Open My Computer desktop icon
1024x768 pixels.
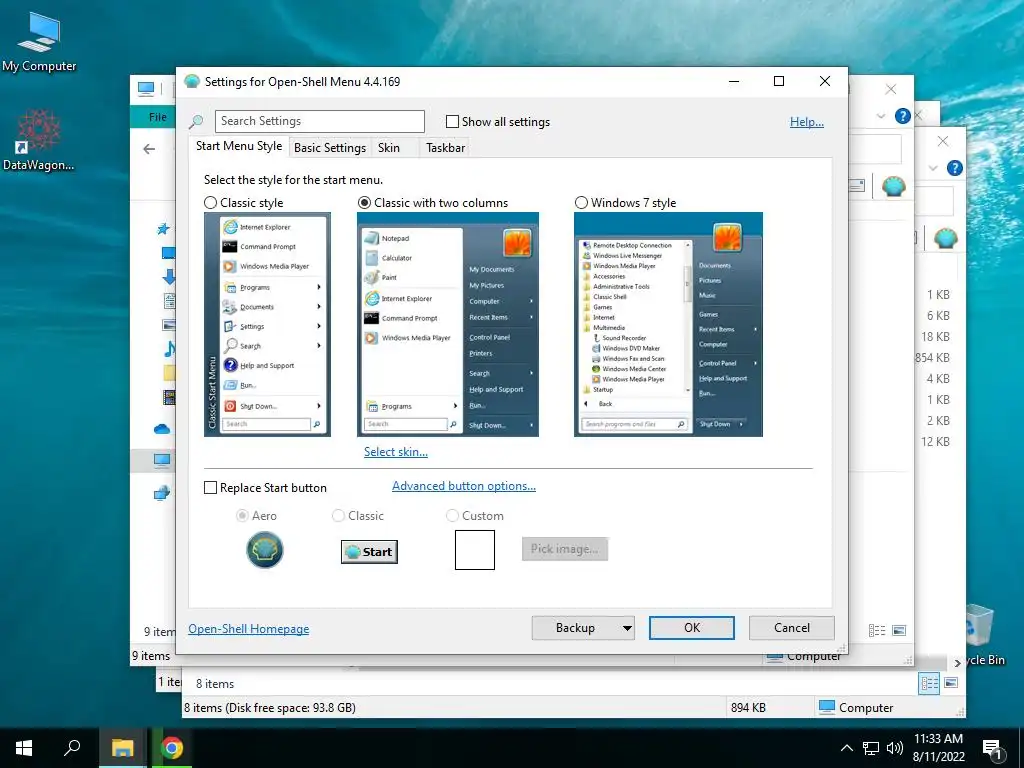39,40
